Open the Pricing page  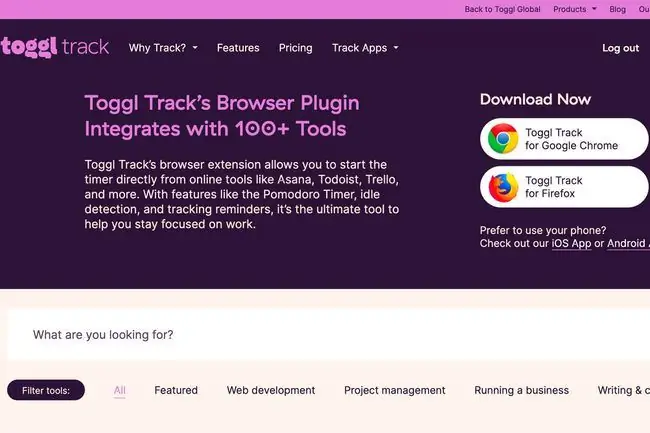[x=296, y=48]
